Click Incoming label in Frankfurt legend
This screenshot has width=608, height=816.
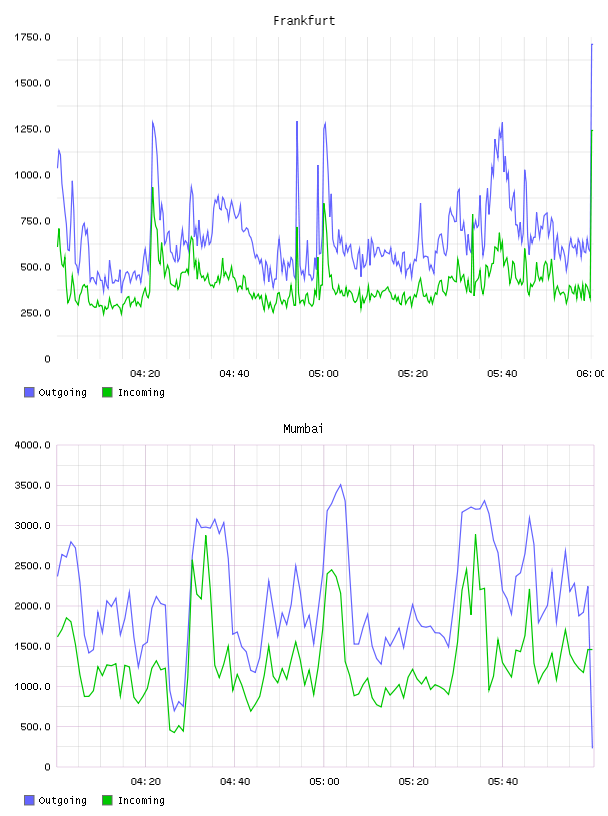141,393
